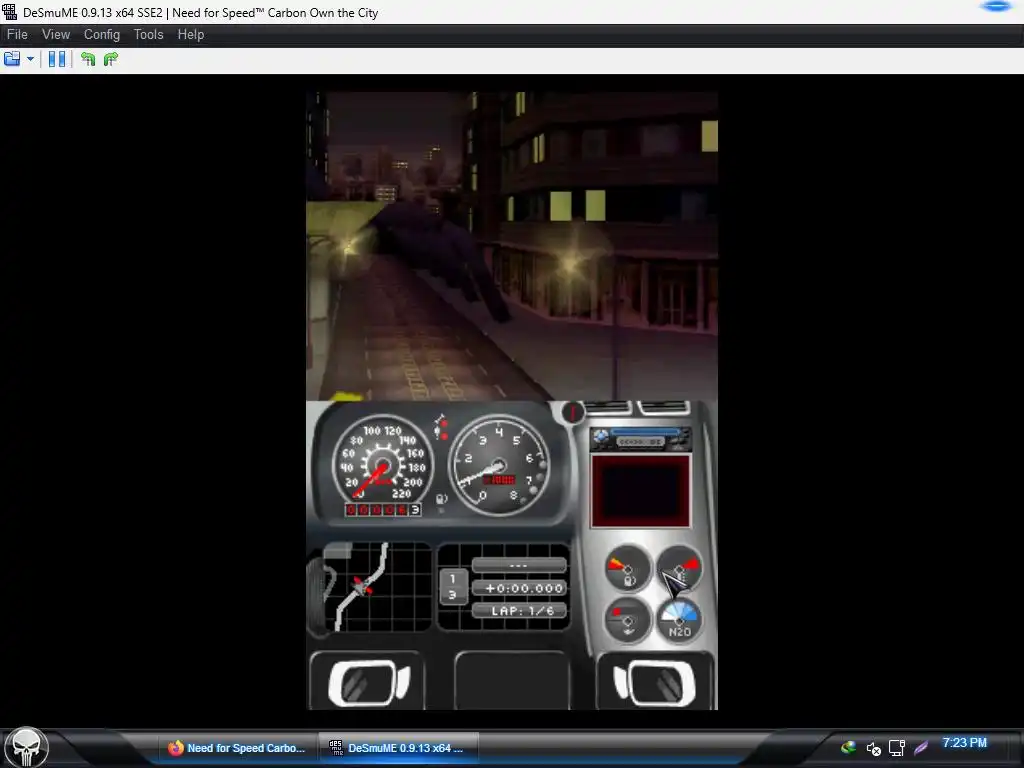Click the network connection tray icon
Screen dimensions: 1024x768
click(x=897, y=748)
